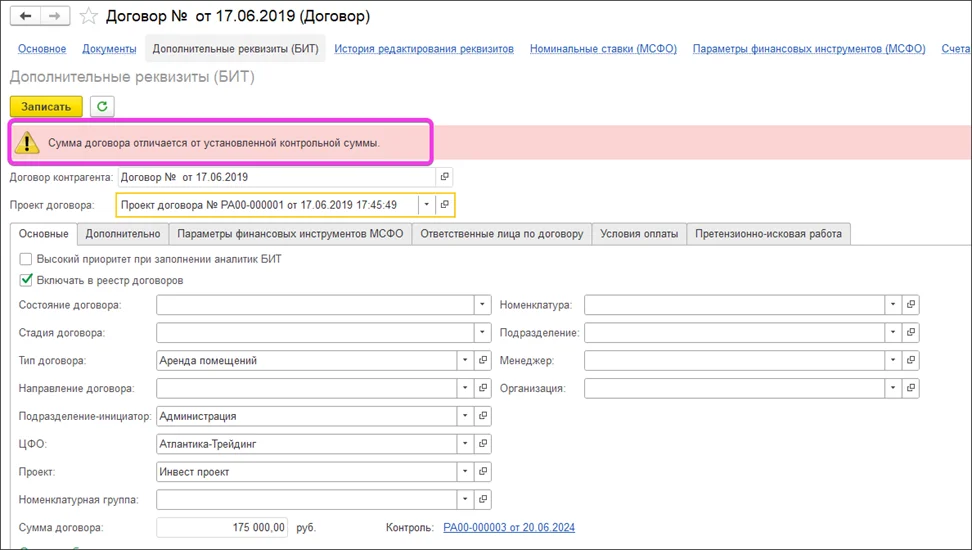Open the Проект договора record icon
Viewport: 972px width, 550px height.
tap(445, 205)
